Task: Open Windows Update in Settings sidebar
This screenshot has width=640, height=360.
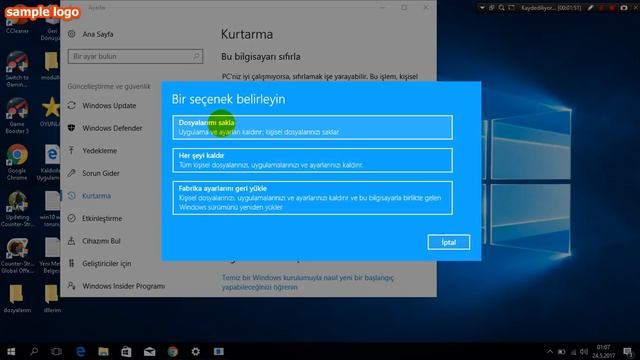Action: coord(109,106)
